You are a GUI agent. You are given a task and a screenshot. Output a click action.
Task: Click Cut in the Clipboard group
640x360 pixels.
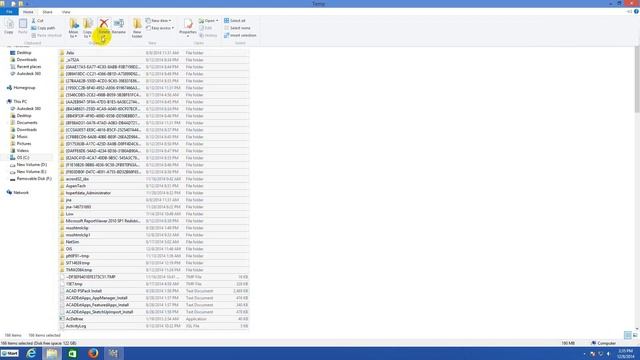tap(38, 20)
